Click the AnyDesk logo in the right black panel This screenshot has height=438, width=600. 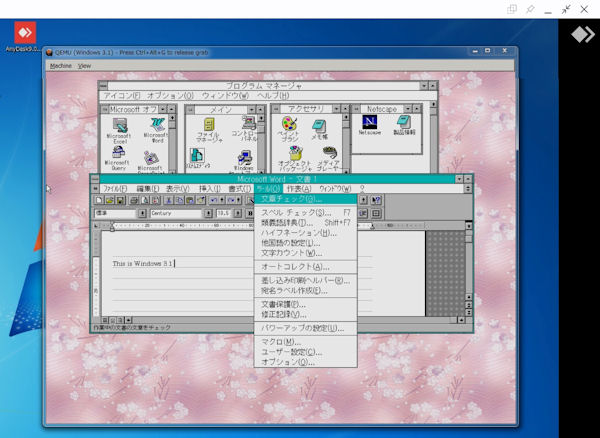click(x=583, y=34)
